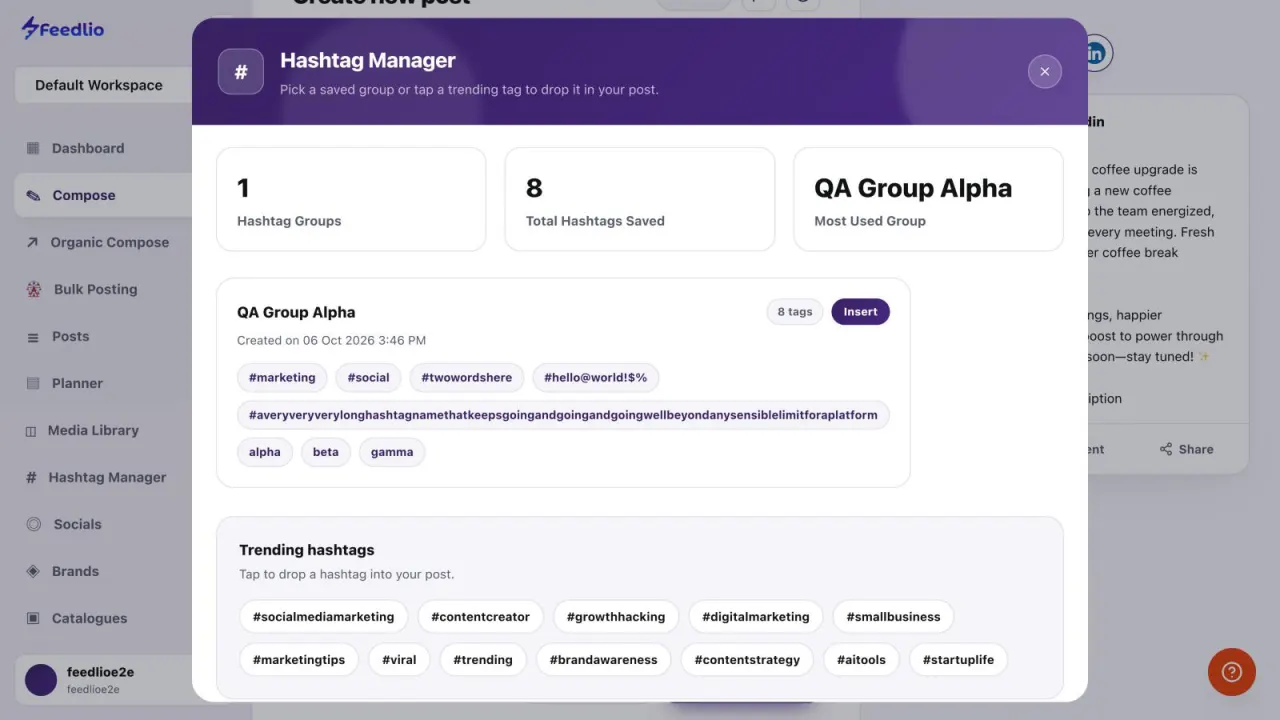Click the Hashtag Manager hash icon in sidebar
Image resolution: width=1280 pixels, height=720 pixels.
click(31, 478)
